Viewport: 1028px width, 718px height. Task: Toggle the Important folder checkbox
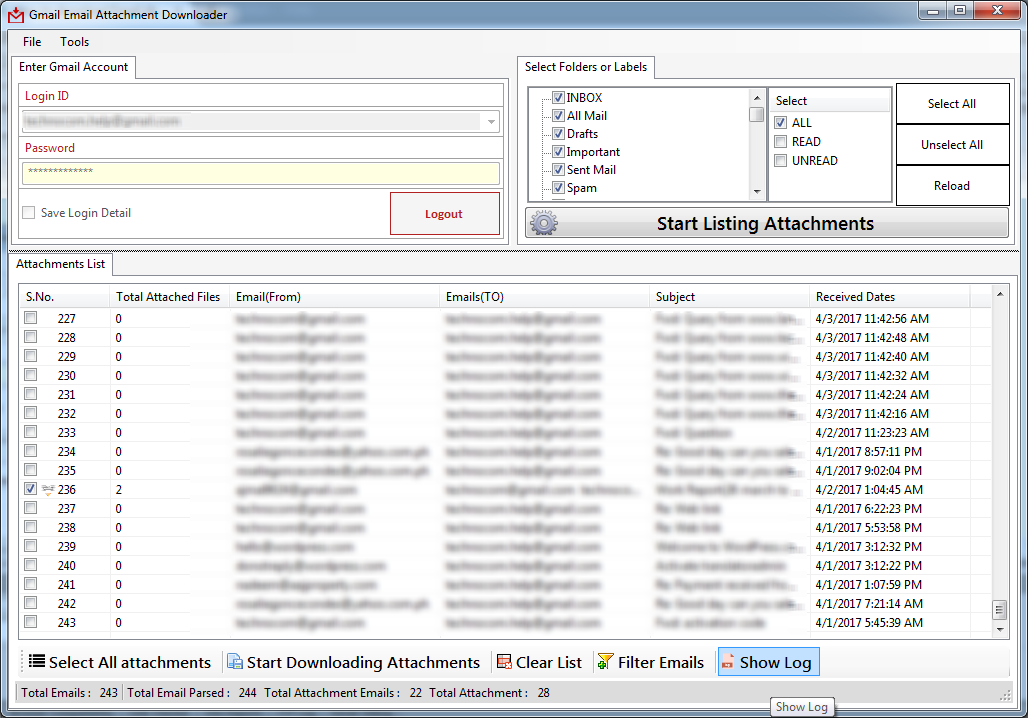point(559,151)
